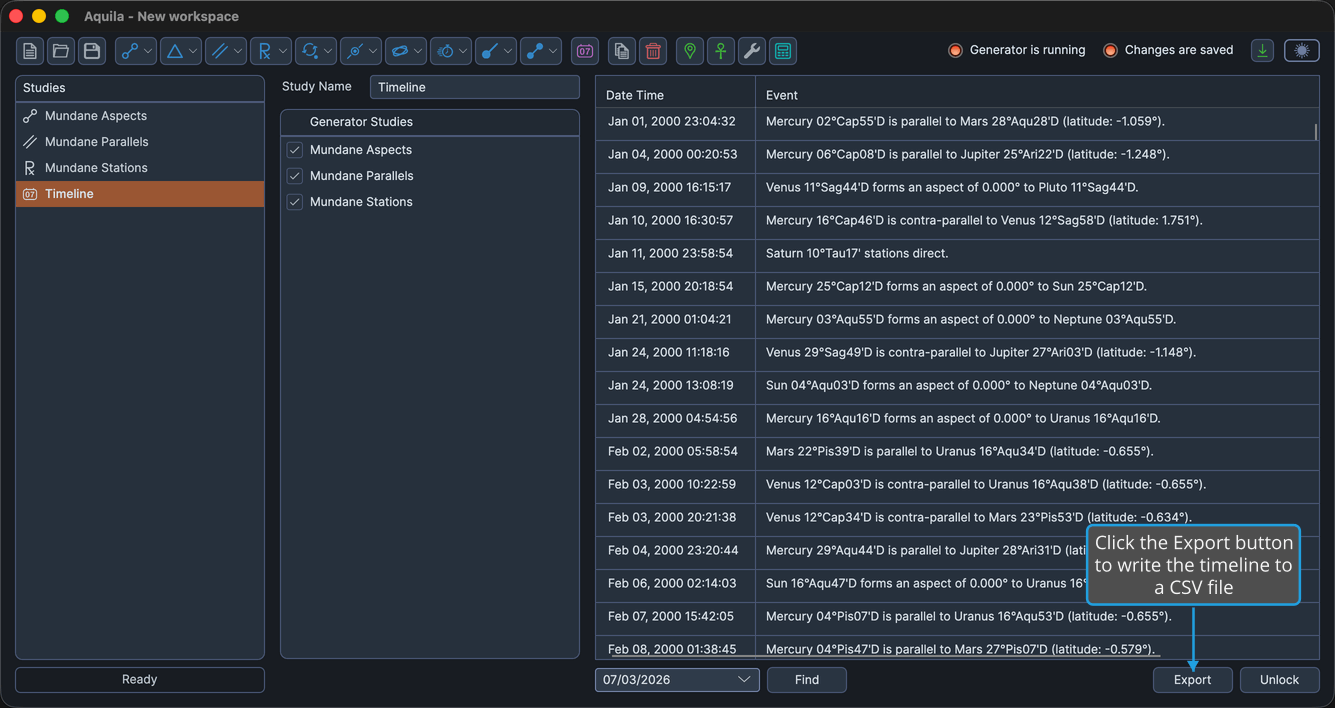Image resolution: width=1335 pixels, height=708 pixels.
Task: Open dropdown arrow beside the ring-shaped icon
Action: tap(418, 51)
